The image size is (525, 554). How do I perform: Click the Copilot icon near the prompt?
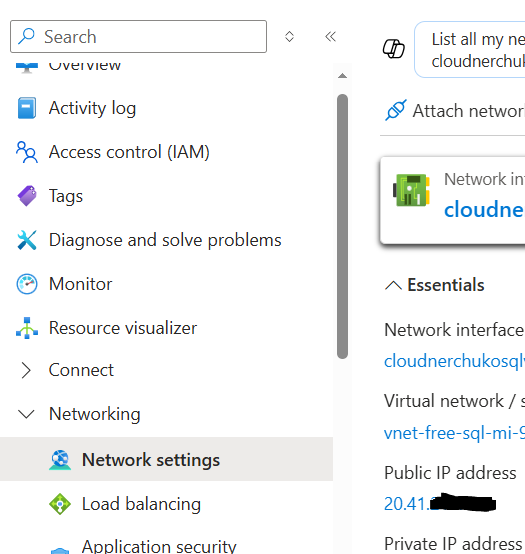click(394, 49)
